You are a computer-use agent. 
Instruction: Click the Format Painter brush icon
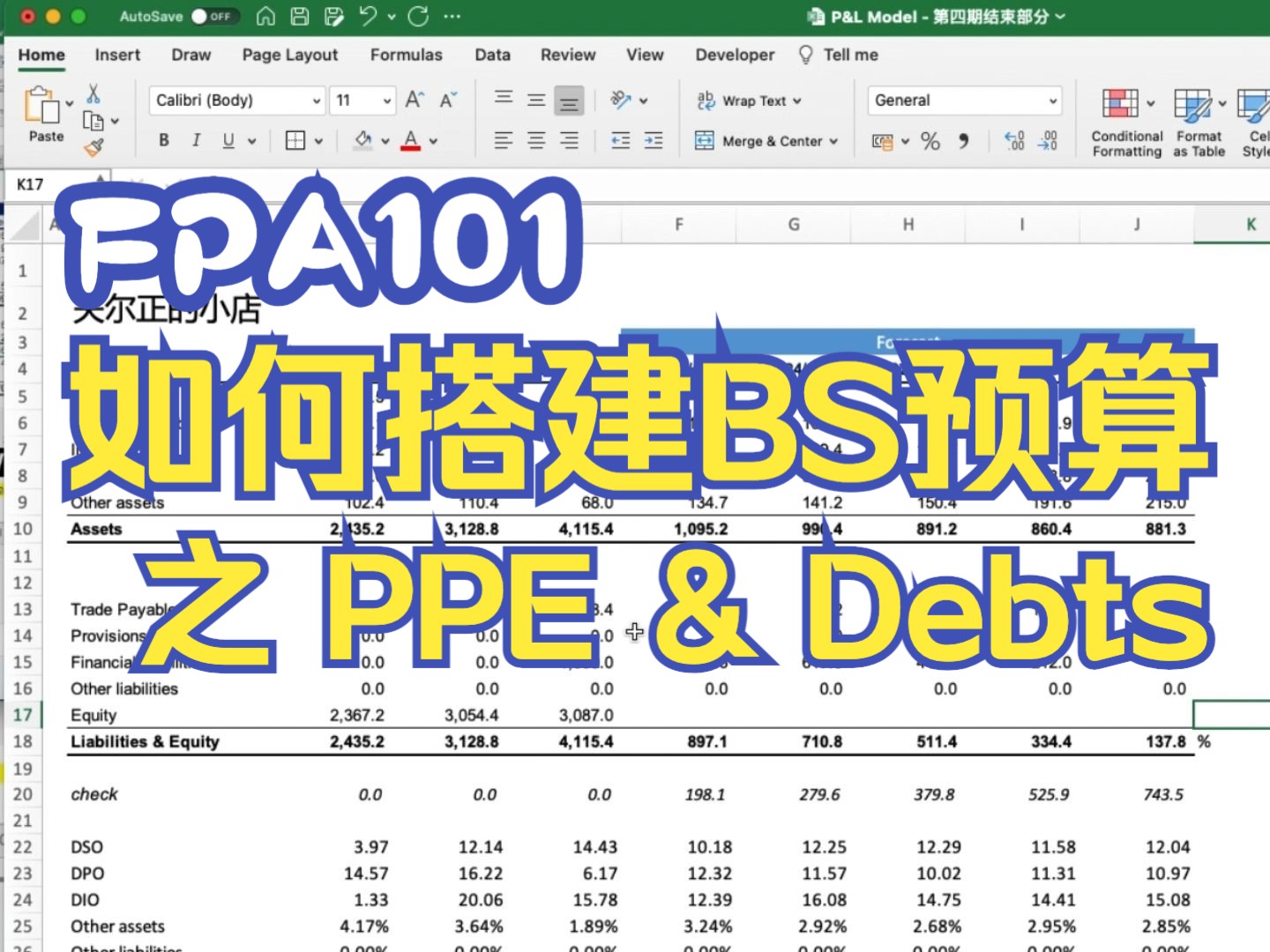[93, 148]
